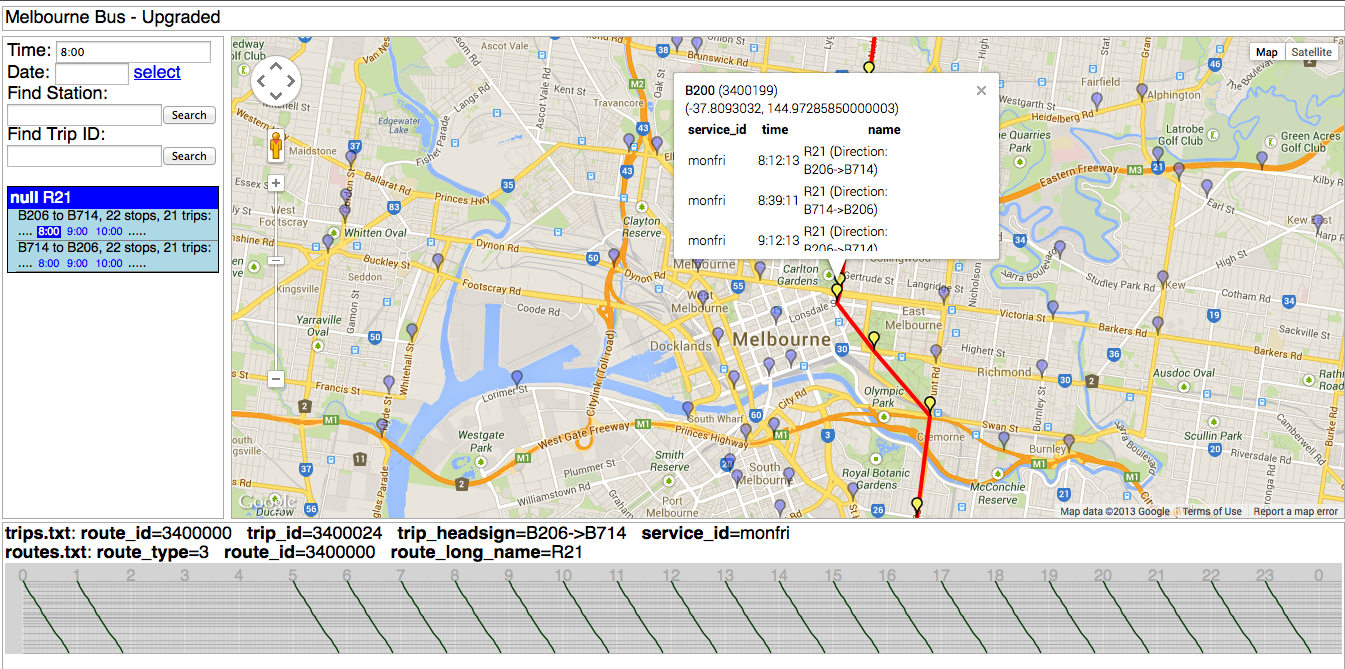The width and height of the screenshot is (1345, 669).
Task: Pan the map right with arrow control
Action: pyautogui.click(x=290, y=81)
